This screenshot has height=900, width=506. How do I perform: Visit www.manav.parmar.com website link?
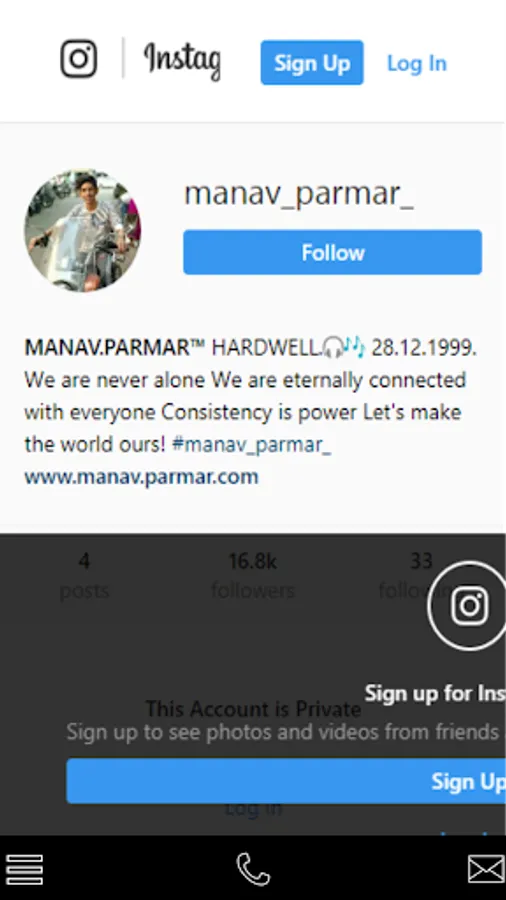pos(141,476)
